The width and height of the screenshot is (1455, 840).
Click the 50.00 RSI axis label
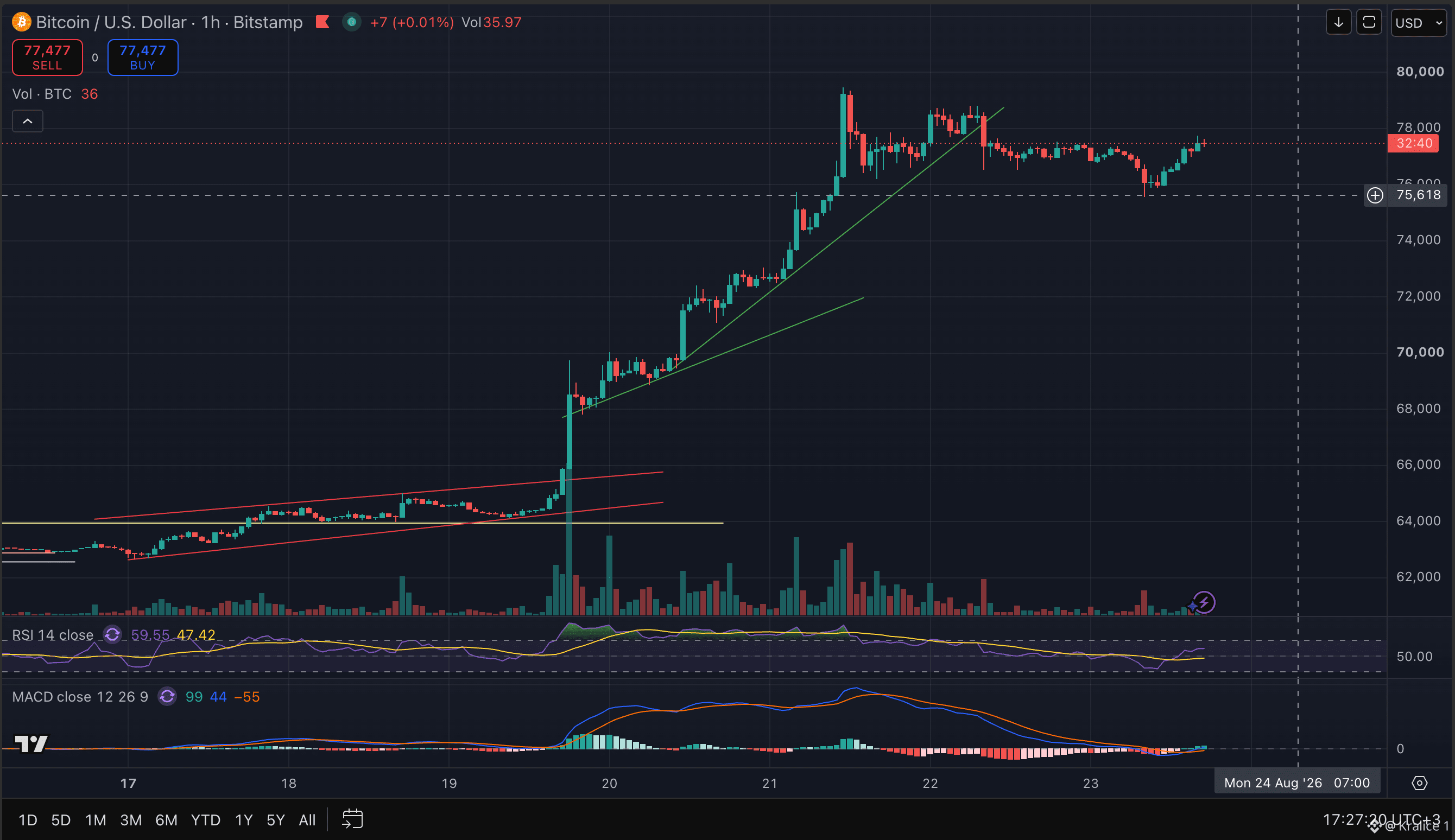1414,656
